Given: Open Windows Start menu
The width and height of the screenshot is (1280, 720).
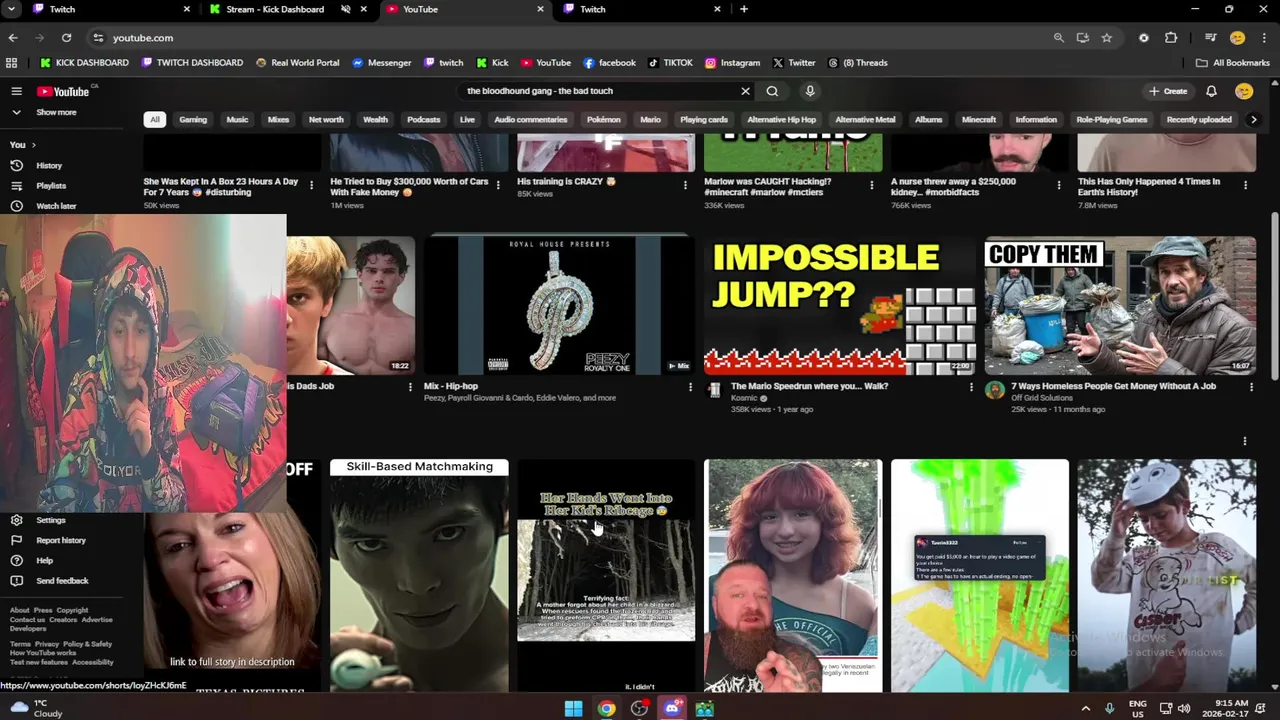Looking at the screenshot, I should point(573,709).
